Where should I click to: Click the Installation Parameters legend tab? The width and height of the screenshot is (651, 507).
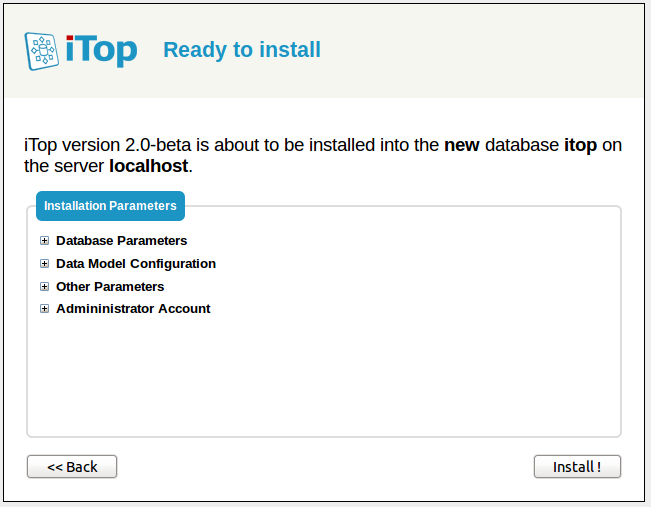pos(110,206)
